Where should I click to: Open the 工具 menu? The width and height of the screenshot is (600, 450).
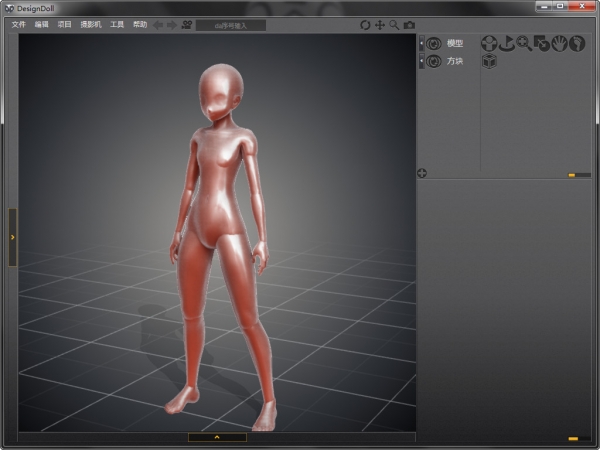point(117,24)
